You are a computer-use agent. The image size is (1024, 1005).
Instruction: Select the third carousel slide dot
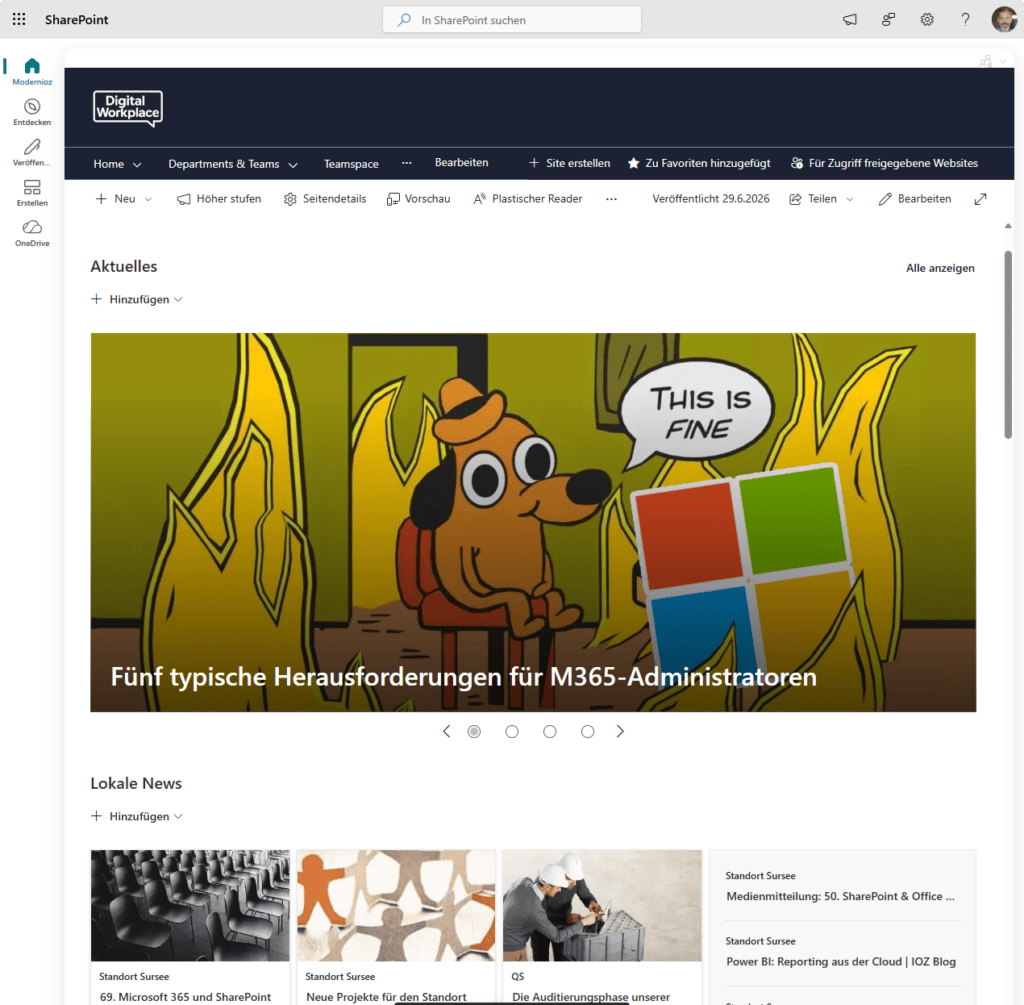pos(550,731)
